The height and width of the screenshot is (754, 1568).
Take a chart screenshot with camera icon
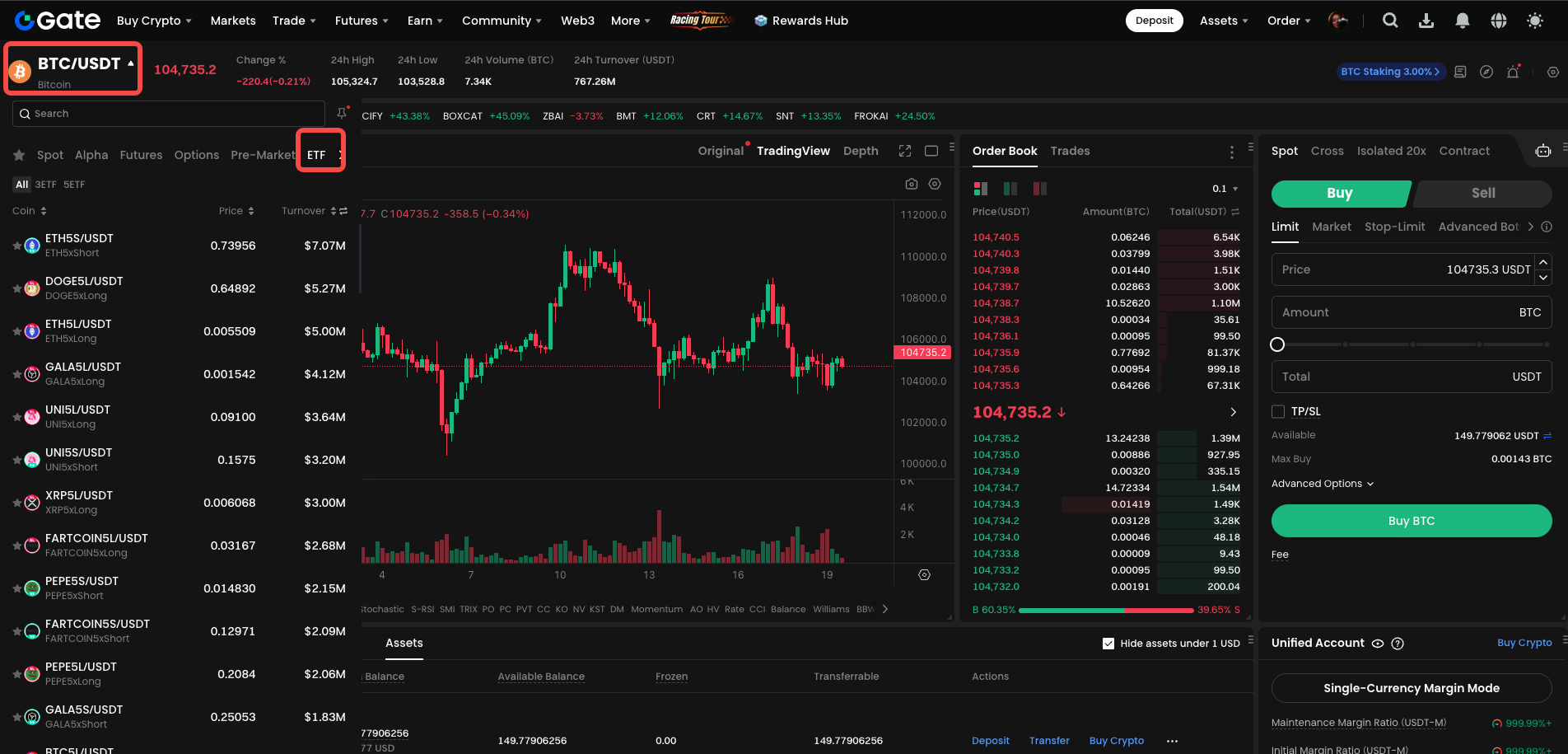click(912, 184)
